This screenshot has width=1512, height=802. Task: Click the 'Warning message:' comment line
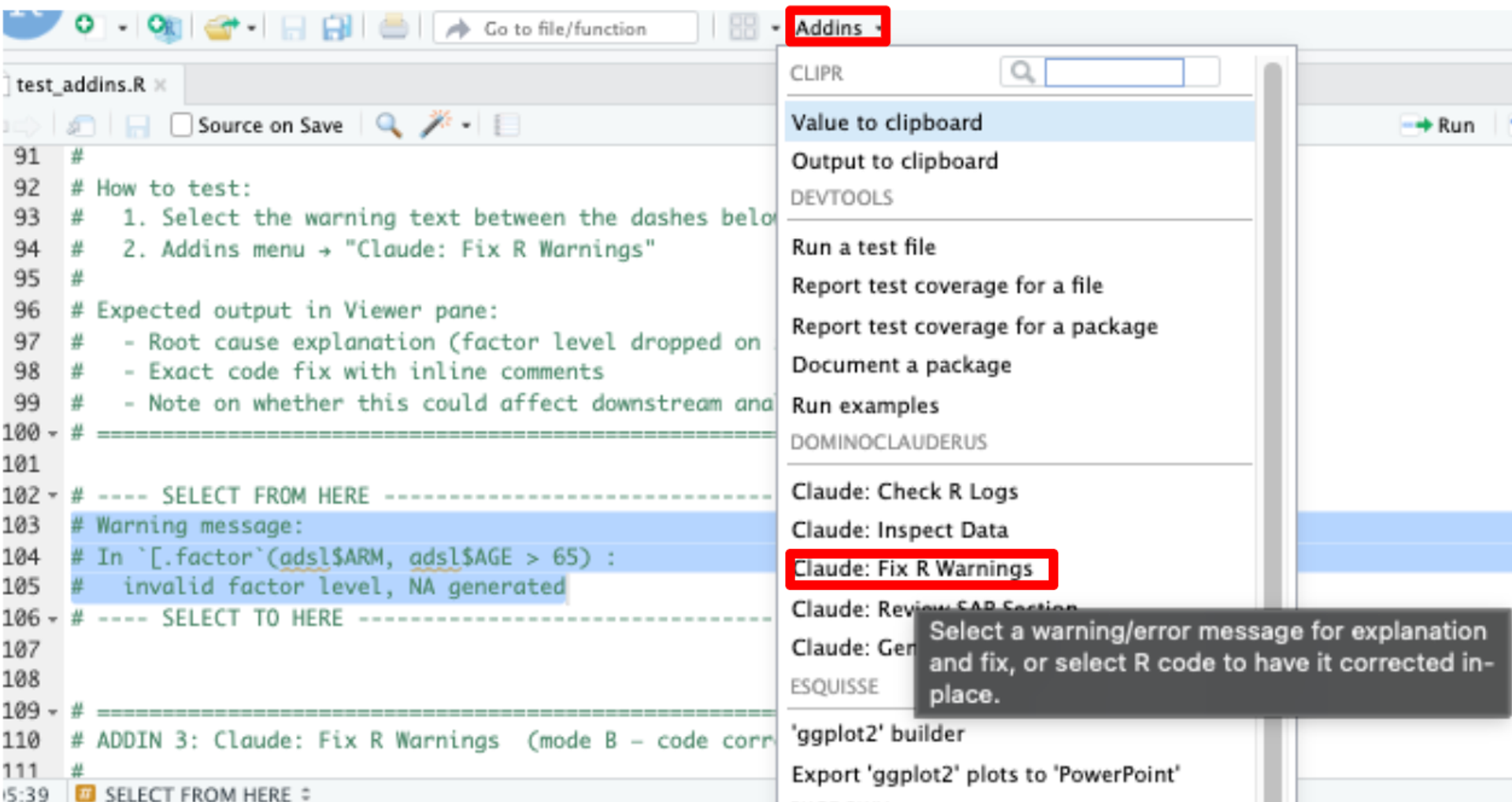[187, 525]
